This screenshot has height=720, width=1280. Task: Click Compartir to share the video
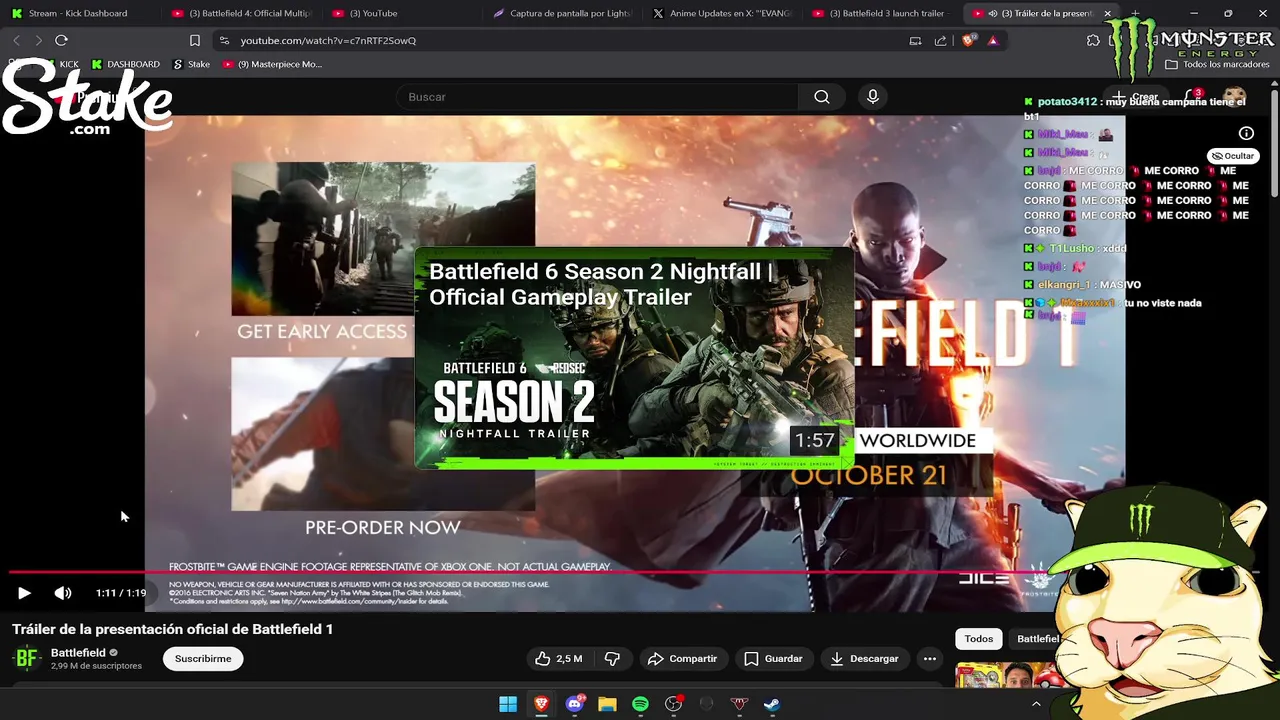point(683,658)
